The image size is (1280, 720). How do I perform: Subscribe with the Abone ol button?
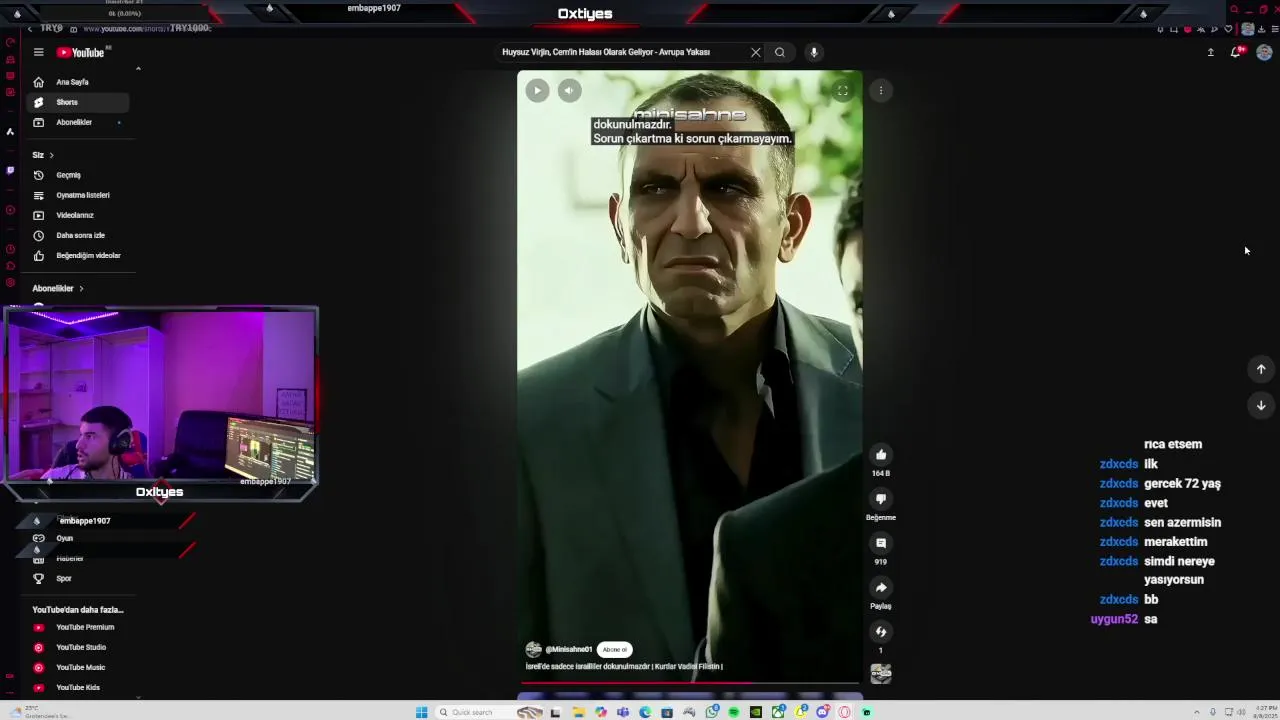(615, 649)
